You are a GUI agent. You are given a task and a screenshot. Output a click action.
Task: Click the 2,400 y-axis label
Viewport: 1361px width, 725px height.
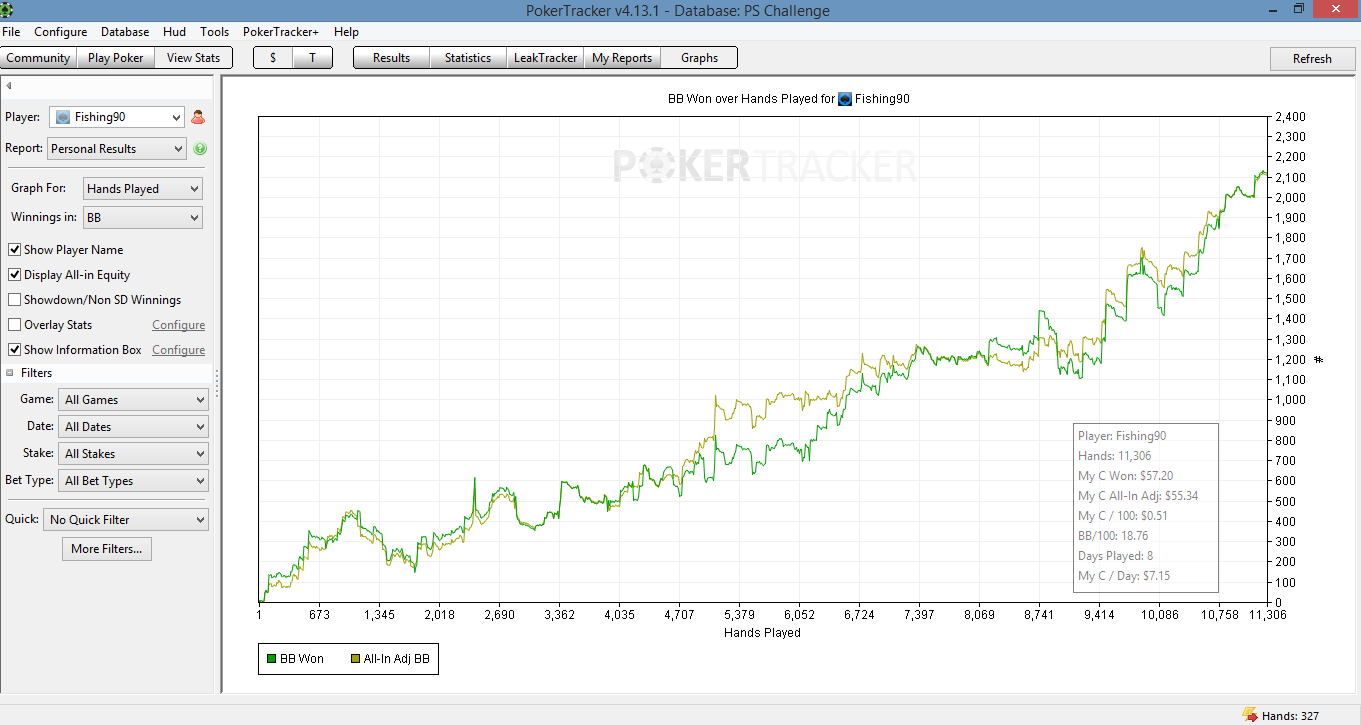point(1290,117)
